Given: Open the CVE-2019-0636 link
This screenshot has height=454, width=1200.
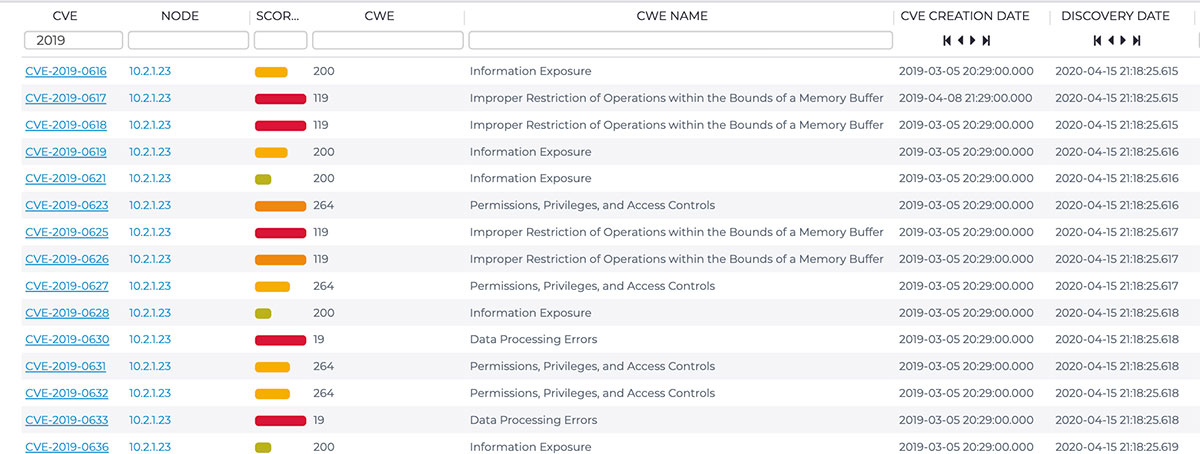Looking at the screenshot, I should click(x=67, y=447).
